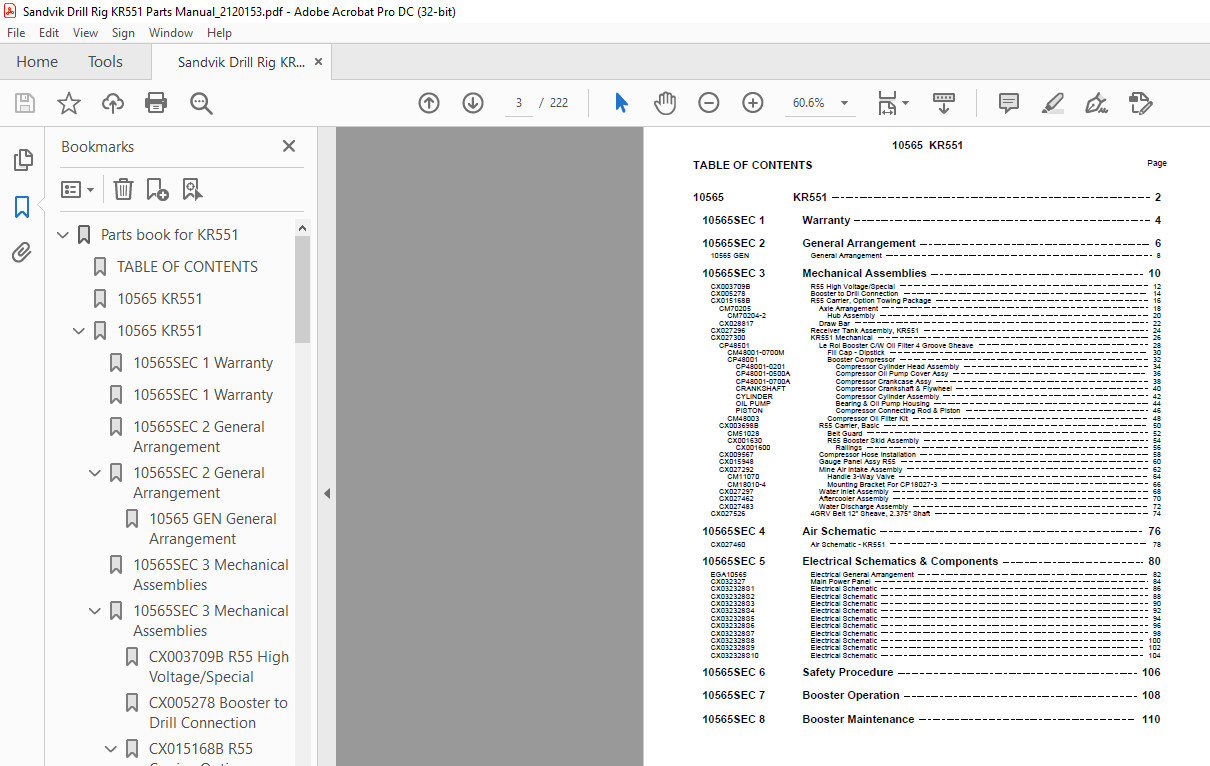This screenshot has width=1210, height=766.
Task: Open the stamp and send tool
Action: (1140, 103)
